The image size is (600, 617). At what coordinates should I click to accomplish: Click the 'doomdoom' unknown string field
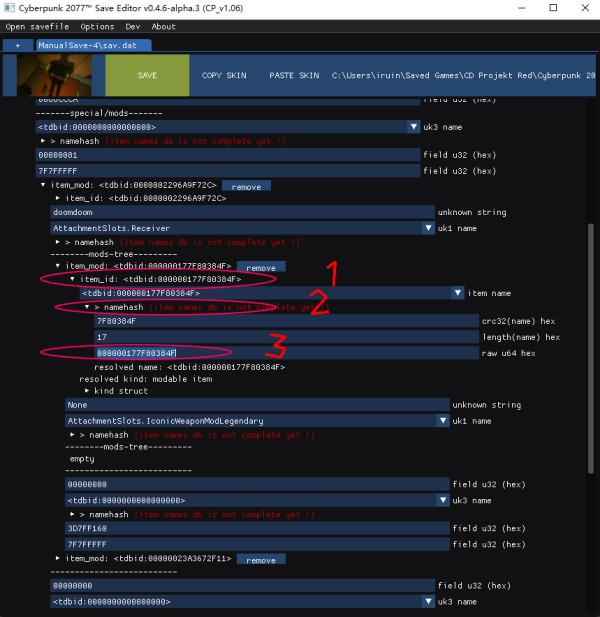[x=241, y=212]
